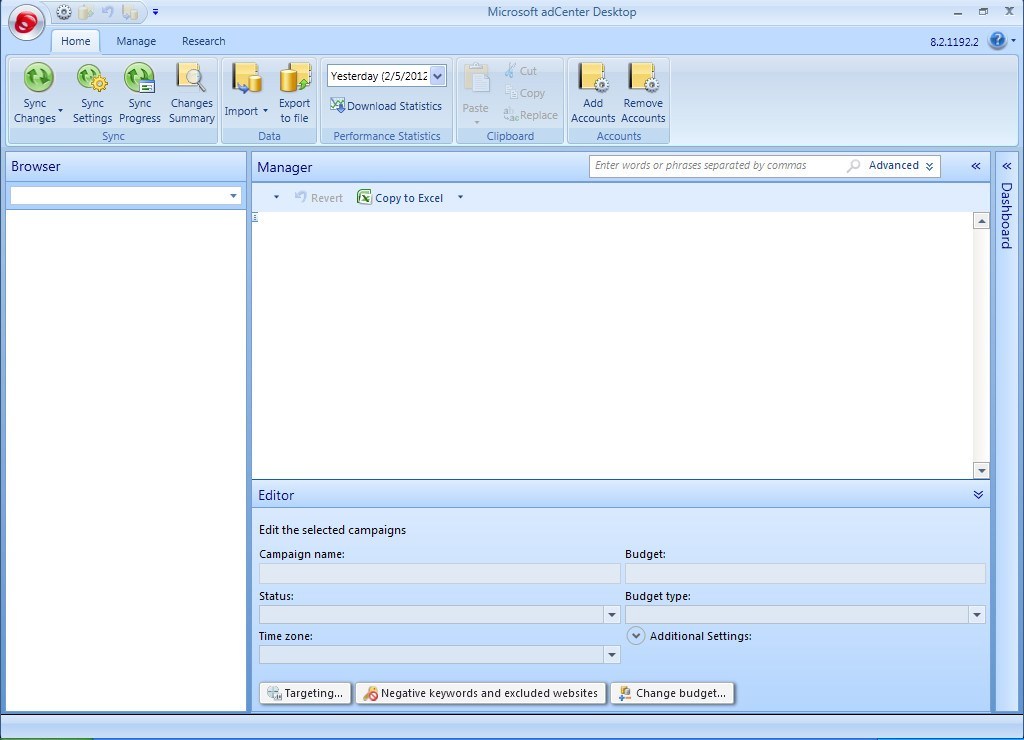Image resolution: width=1024 pixels, height=740 pixels.
Task: Click the Replace command
Action: (x=530, y=115)
